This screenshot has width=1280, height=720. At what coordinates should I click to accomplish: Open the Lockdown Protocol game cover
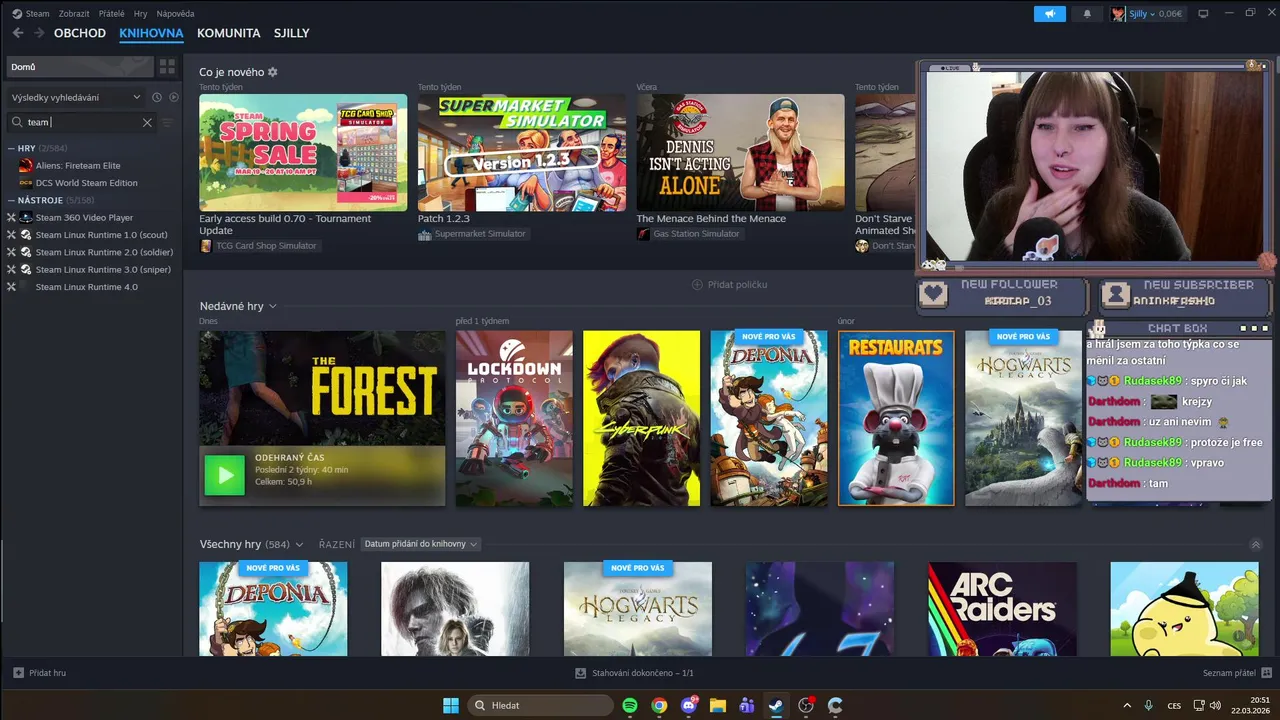click(514, 419)
